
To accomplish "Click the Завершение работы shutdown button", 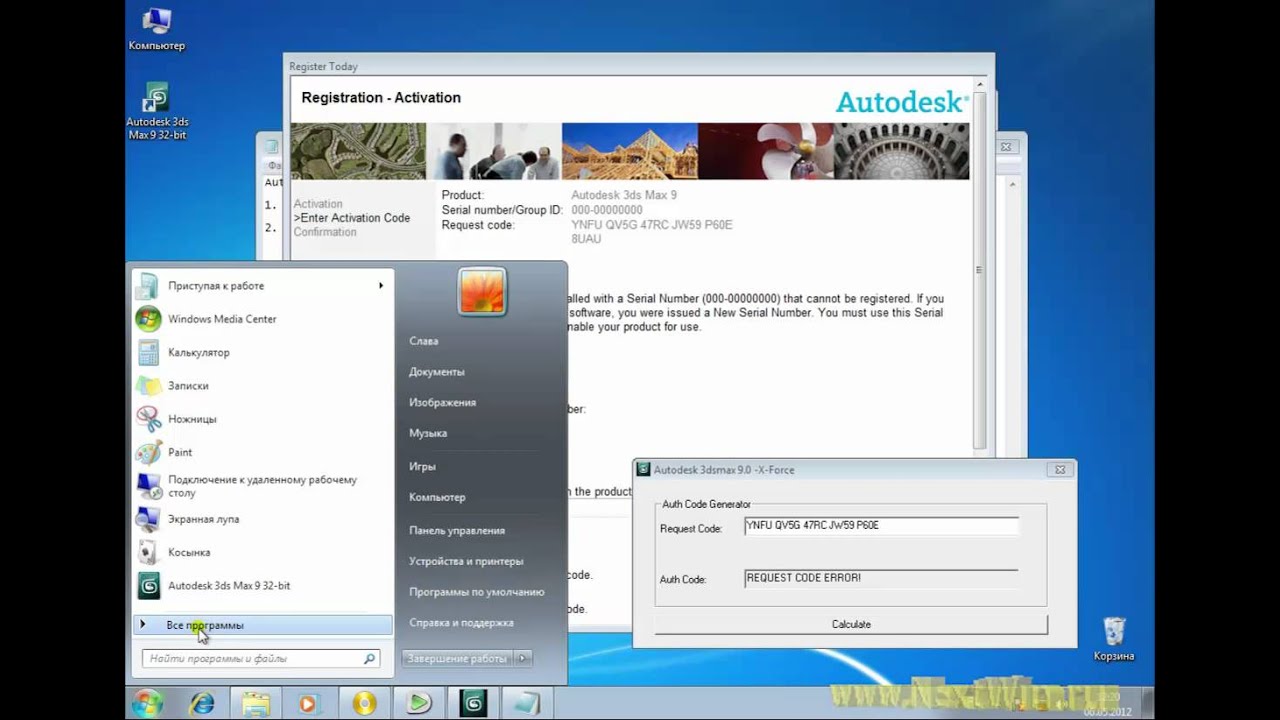I will tap(458, 658).
